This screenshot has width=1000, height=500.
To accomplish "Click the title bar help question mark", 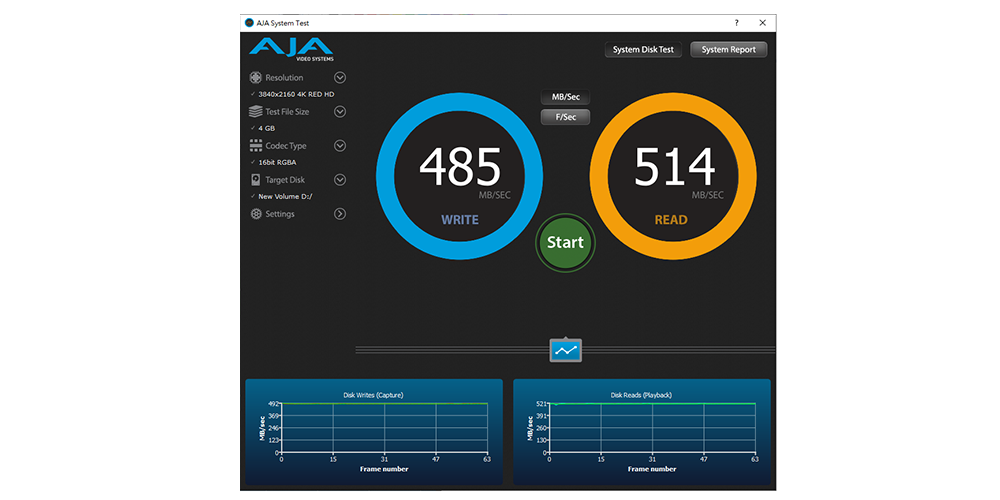I will coord(737,22).
